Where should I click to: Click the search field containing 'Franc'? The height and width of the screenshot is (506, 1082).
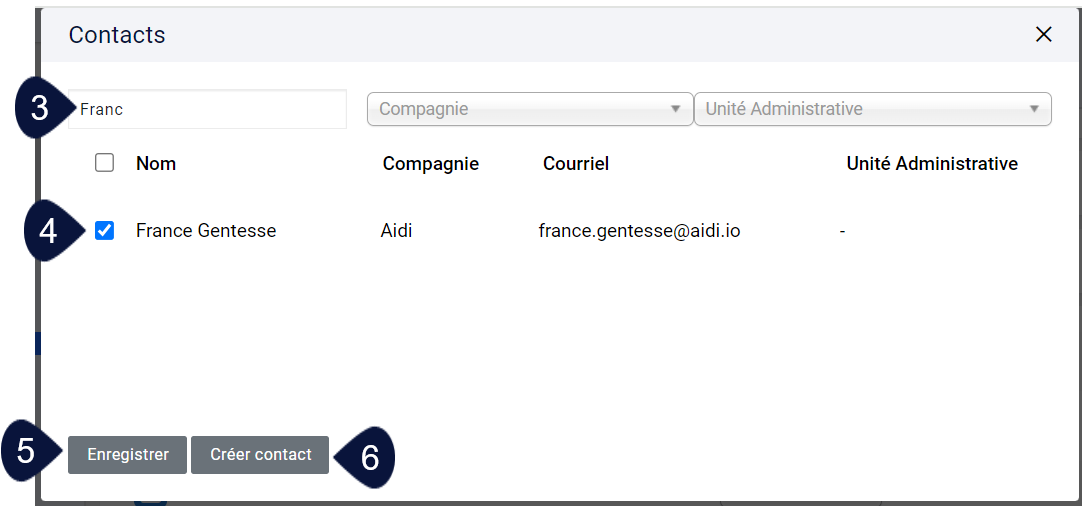pyautogui.click(x=207, y=109)
